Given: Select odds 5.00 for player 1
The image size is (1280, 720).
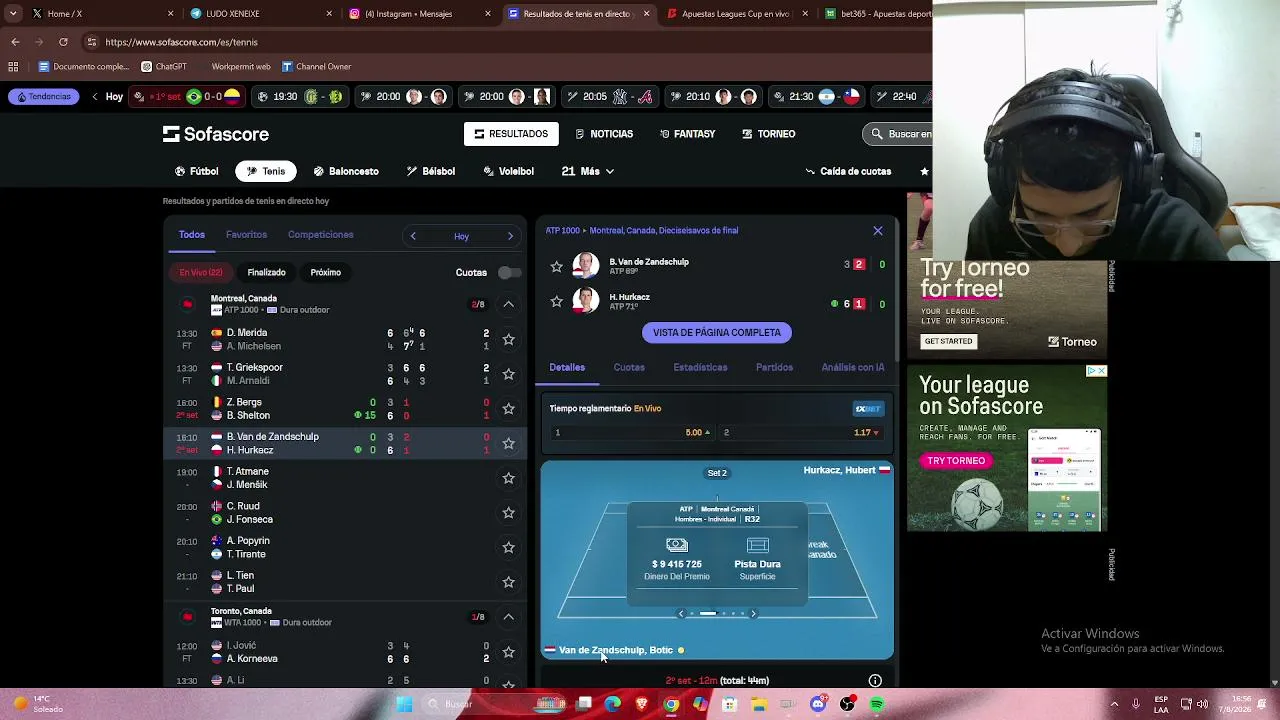Looking at the screenshot, I should tap(632, 433).
